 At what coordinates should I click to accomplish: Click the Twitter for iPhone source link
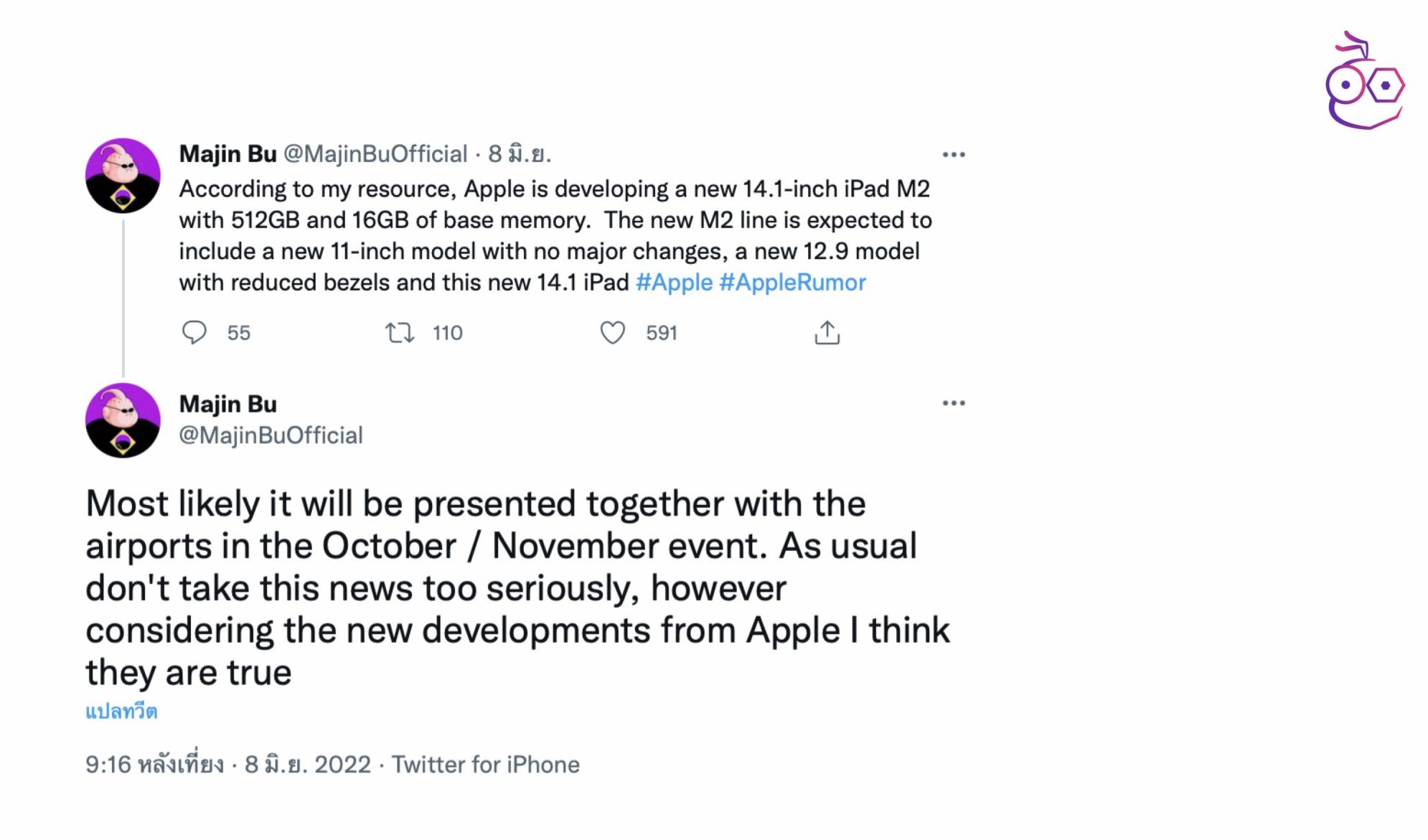click(485, 765)
